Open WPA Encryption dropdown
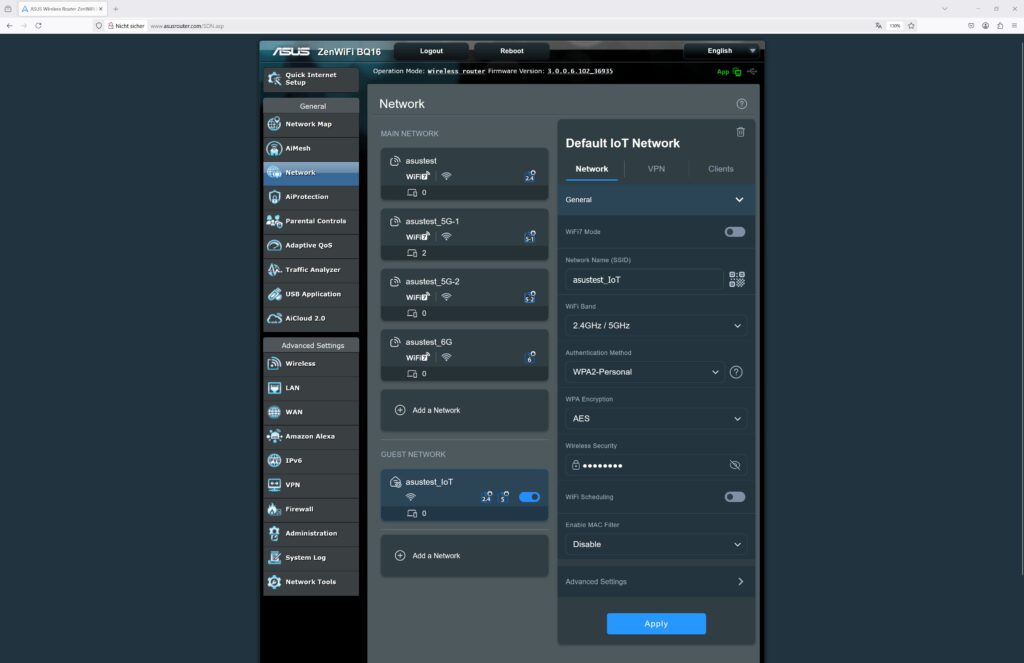This screenshot has height=663, width=1024. pos(656,419)
